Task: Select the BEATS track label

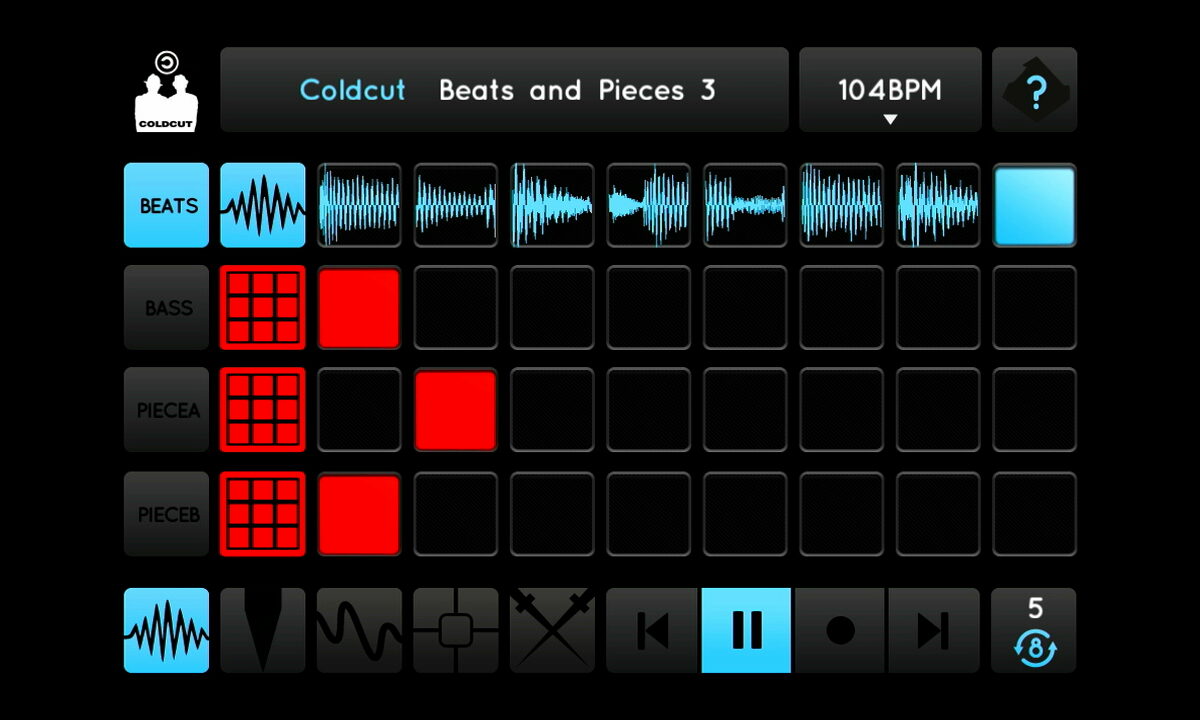Action: click(166, 205)
